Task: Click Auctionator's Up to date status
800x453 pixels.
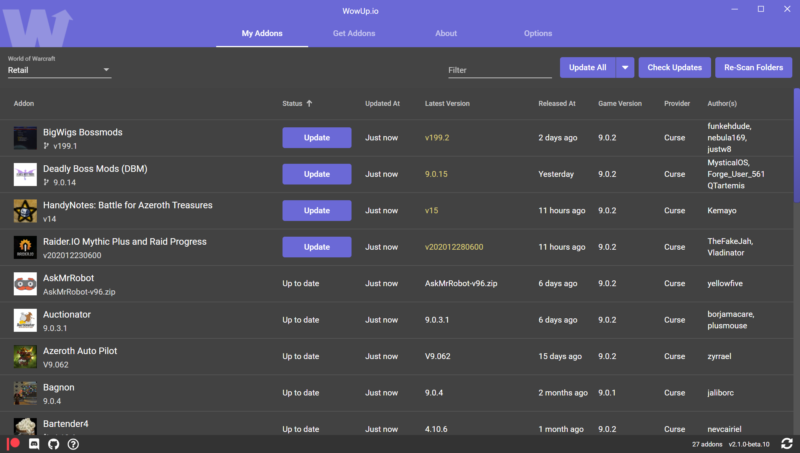Action: (301, 320)
